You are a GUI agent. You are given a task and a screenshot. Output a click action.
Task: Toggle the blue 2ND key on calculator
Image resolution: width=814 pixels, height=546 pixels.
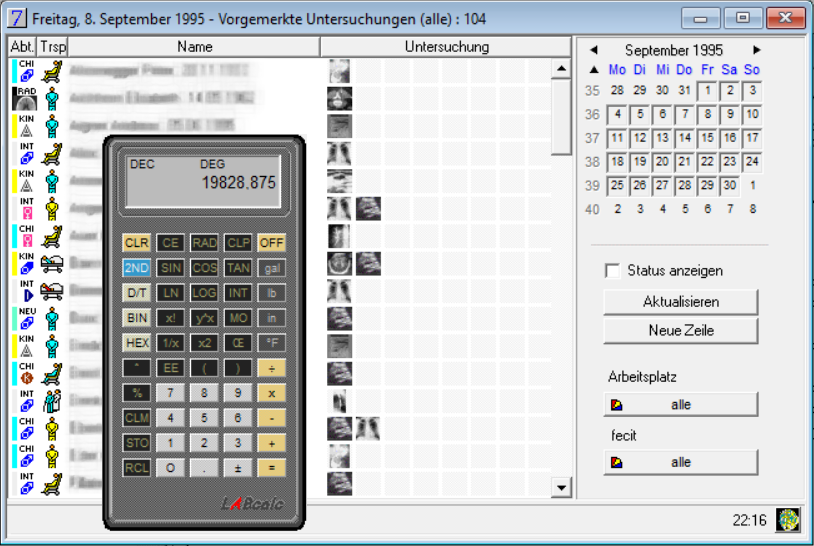click(x=136, y=267)
